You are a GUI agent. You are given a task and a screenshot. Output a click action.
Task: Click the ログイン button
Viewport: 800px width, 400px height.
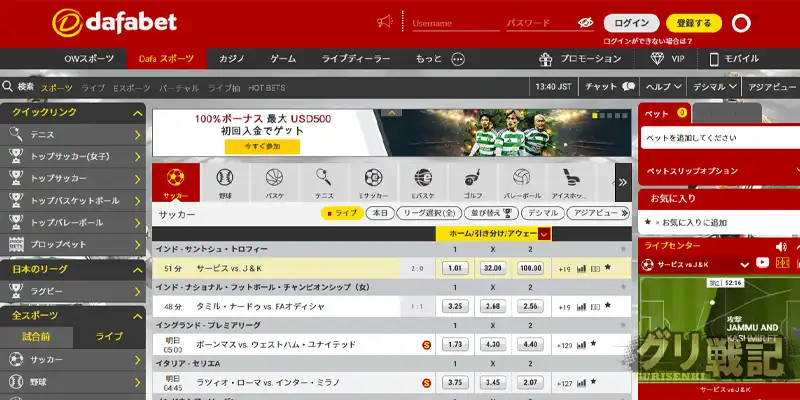[x=632, y=23]
